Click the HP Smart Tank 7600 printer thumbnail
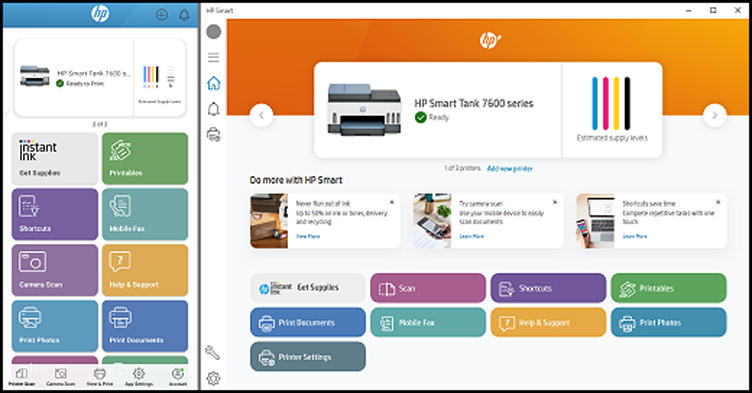This screenshot has width=752, height=393. pos(364,110)
